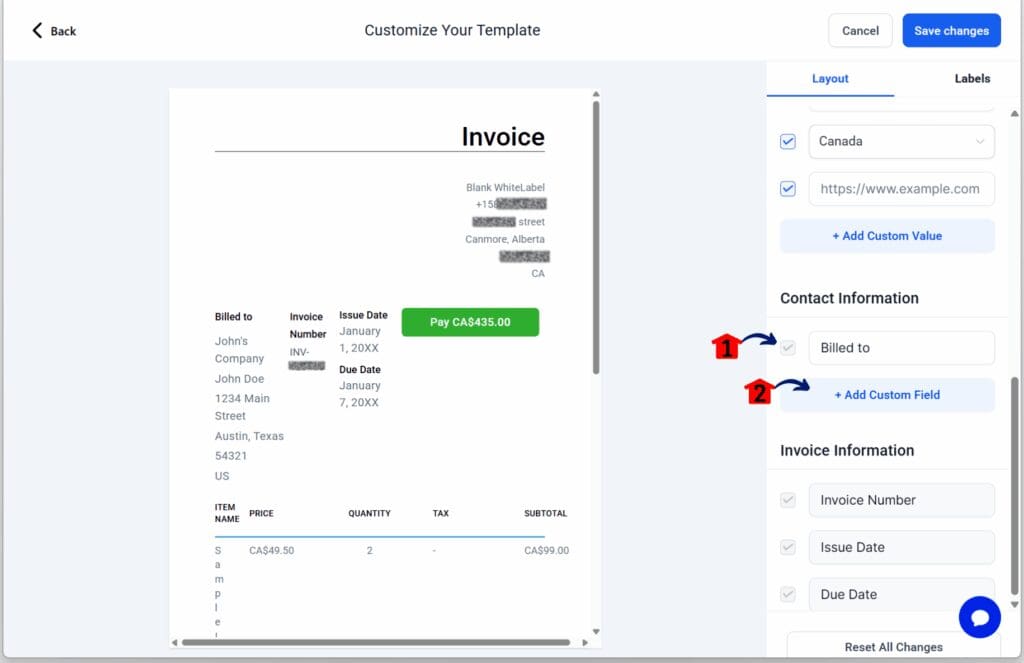The width and height of the screenshot is (1024, 663).
Task: Open the live chat bubble
Action: [x=979, y=617]
